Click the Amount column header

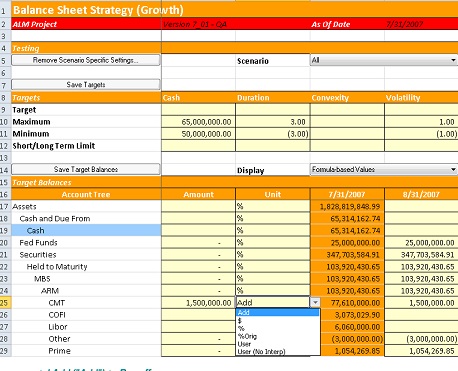point(198,194)
